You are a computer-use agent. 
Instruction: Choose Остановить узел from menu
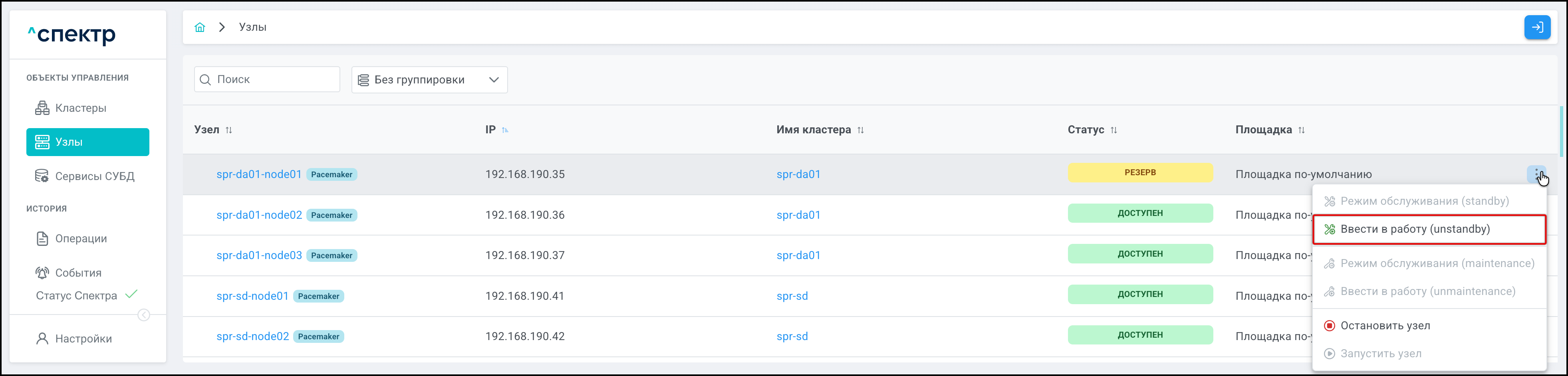point(1385,326)
